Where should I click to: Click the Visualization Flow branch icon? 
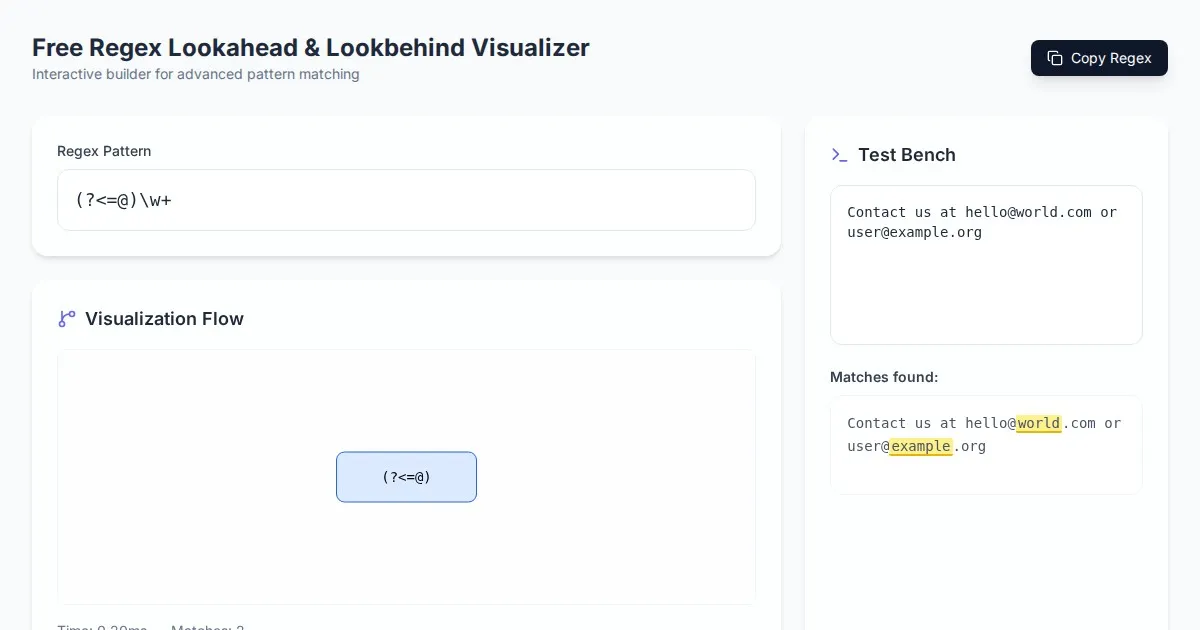pos(67,319)
